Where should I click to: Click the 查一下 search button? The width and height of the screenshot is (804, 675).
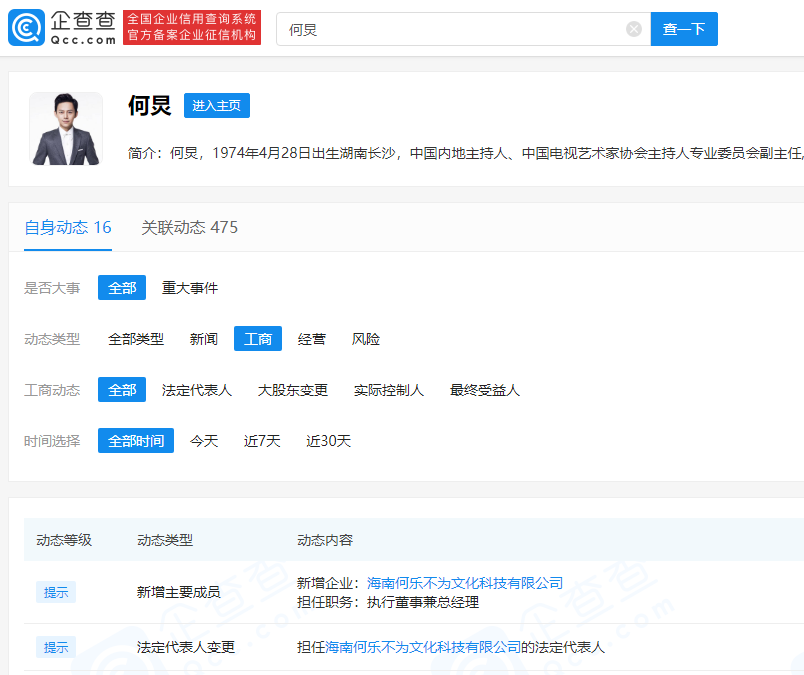[684, 29]
